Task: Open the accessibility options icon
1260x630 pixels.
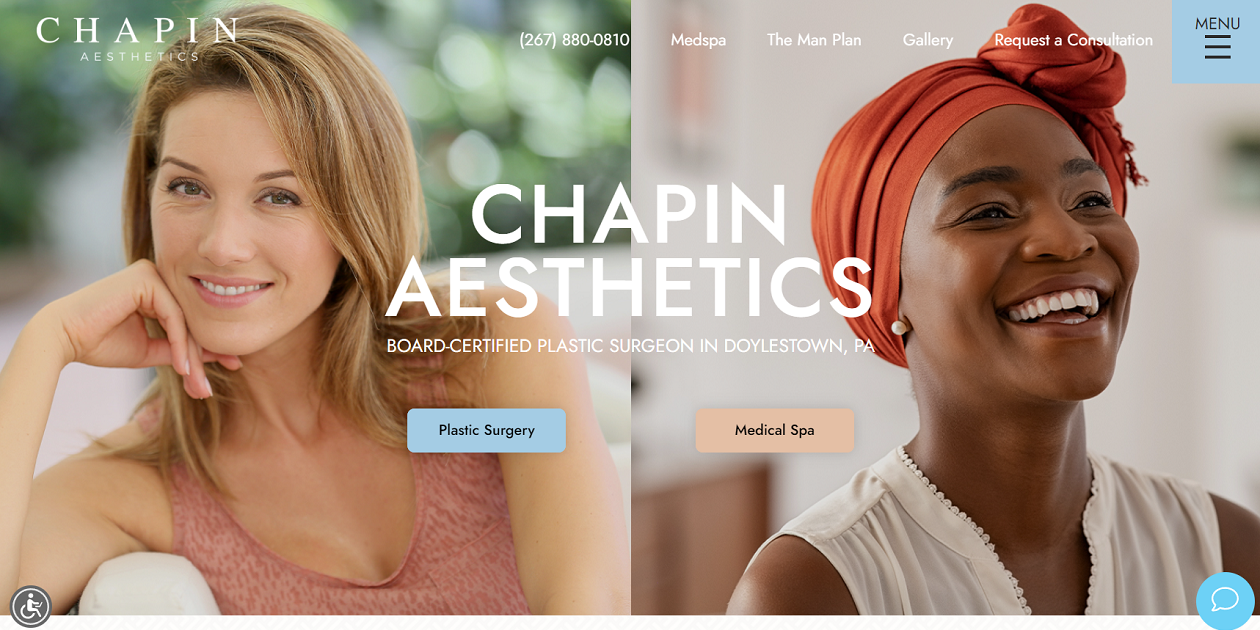Action: [x=31, y=606]
